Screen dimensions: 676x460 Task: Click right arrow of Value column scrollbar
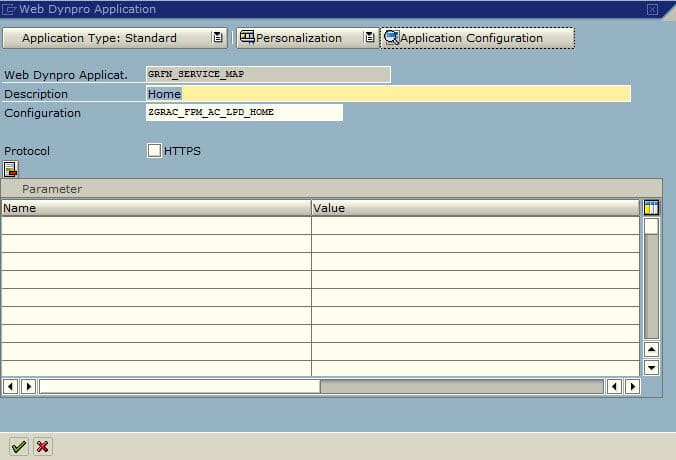click(x=632, y=386)
